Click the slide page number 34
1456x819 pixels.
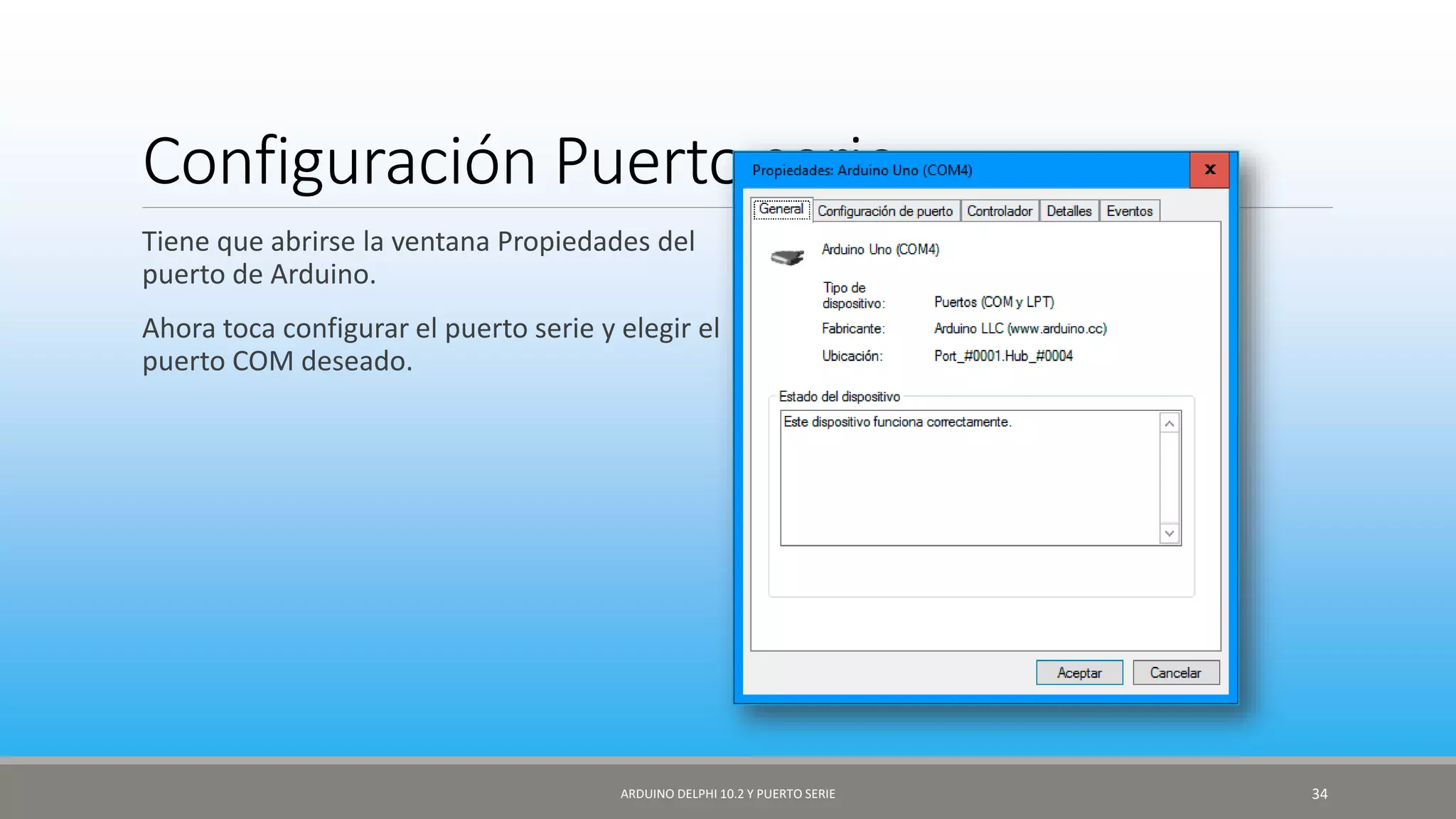pos(1319,794)
